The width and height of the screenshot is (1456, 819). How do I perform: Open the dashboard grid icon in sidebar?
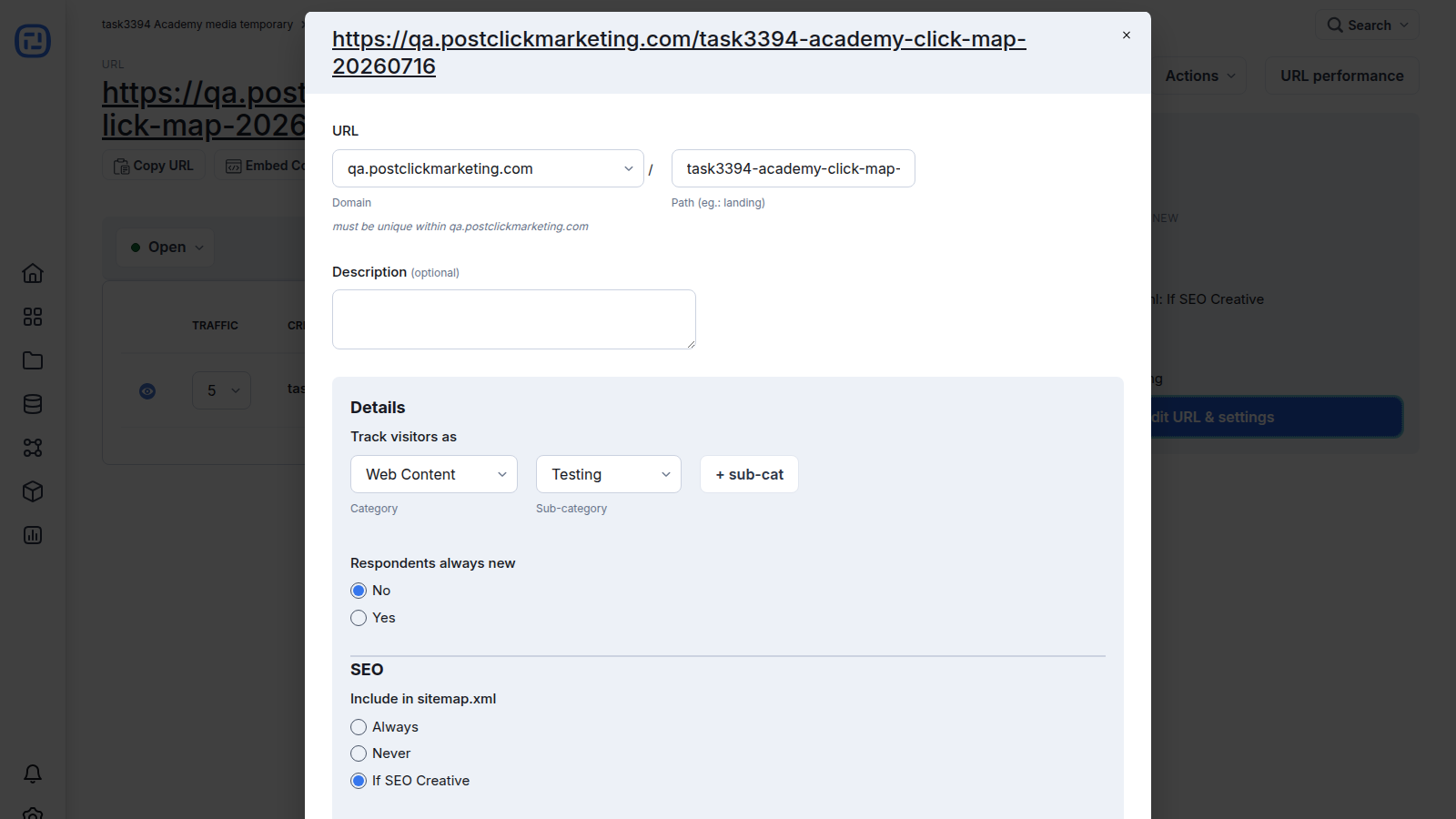point(33,317)
